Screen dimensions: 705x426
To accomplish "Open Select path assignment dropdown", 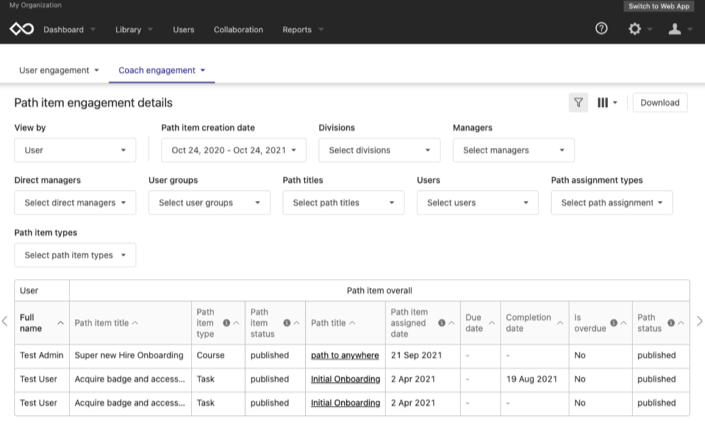I will tap(612, 203).
